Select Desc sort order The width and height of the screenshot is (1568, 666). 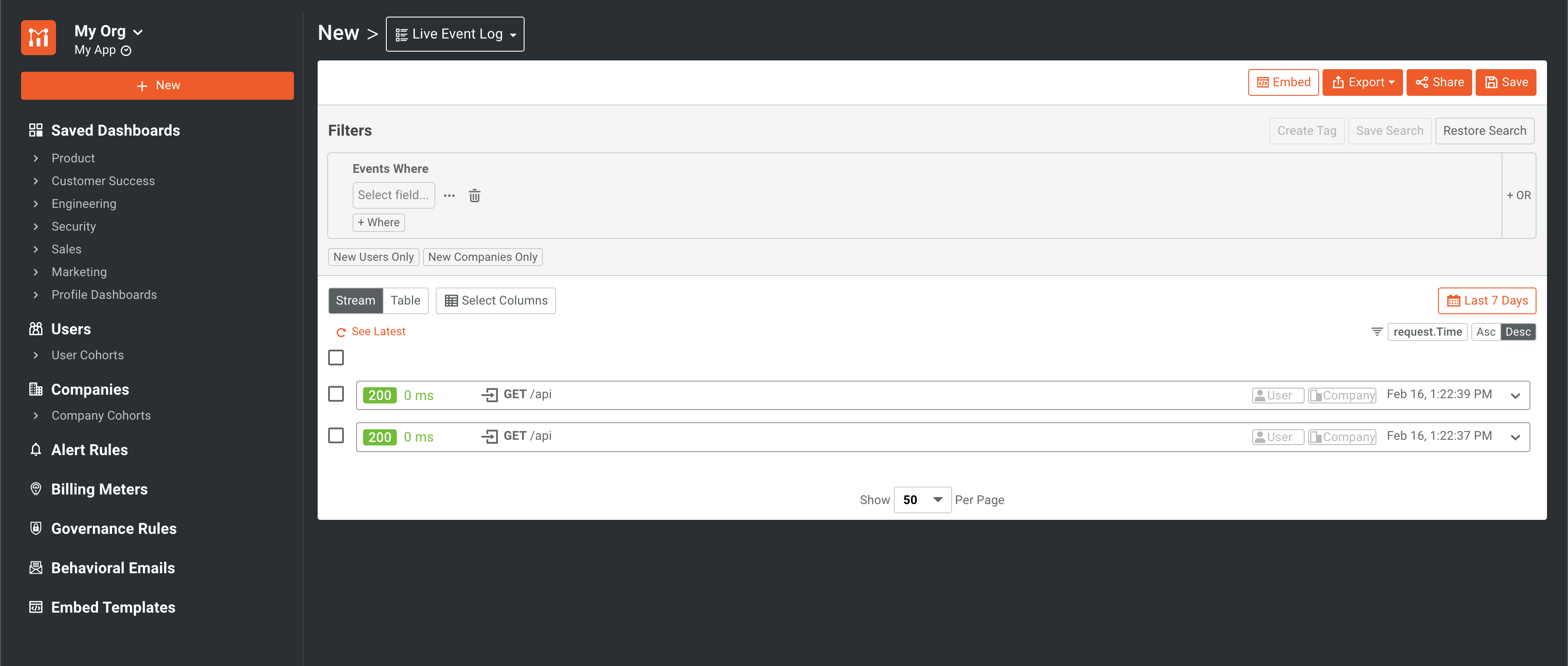coord(1518,332)
